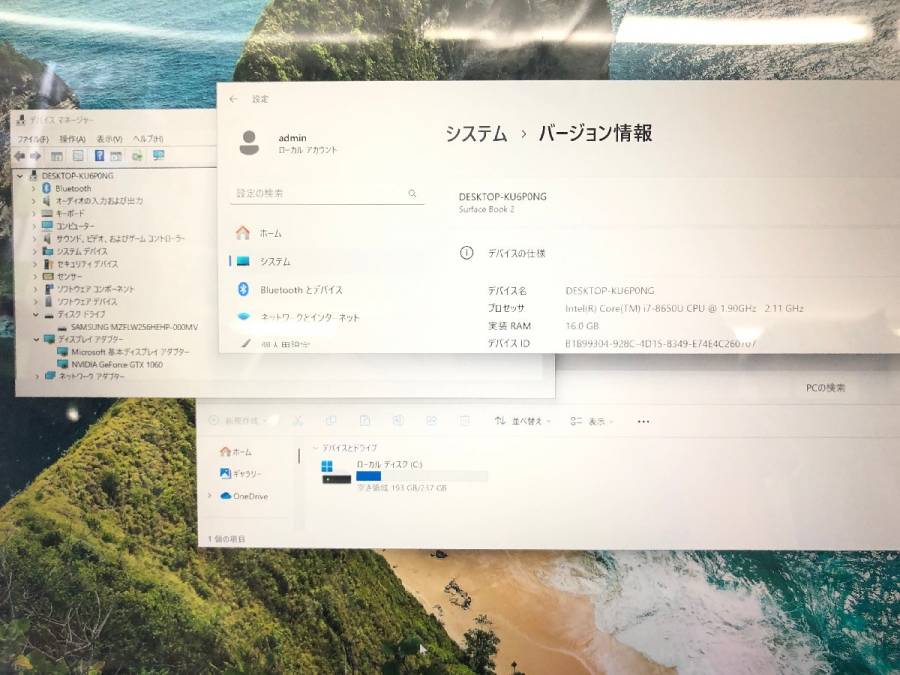Image resolution: width=900 pixels, height=675 pixels.
Task: Click the paste icon in Explorer toolbar
Action: (364, 421)
